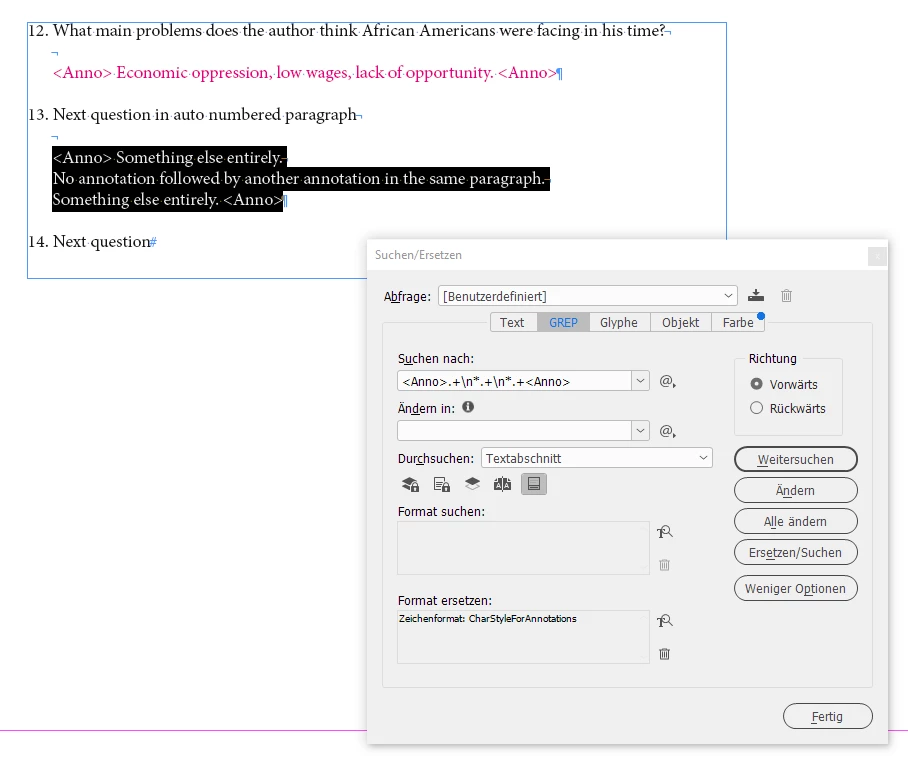Clear change format trash icon
Image resolution: width=908 pixels, height=767 pixels.
pos(664,654)
